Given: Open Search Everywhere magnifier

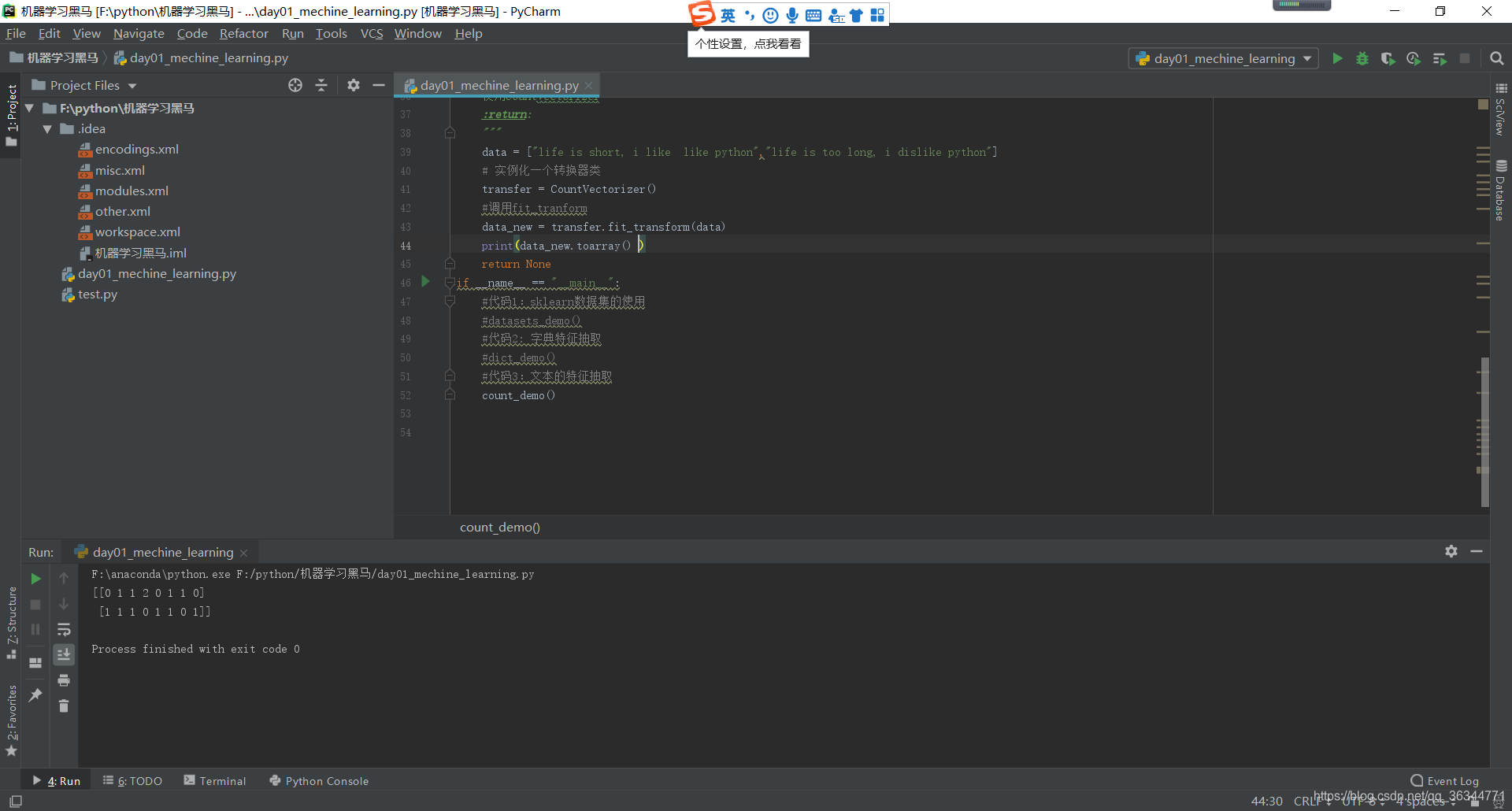Looking at the screenshot, I should pos(1497,58).
